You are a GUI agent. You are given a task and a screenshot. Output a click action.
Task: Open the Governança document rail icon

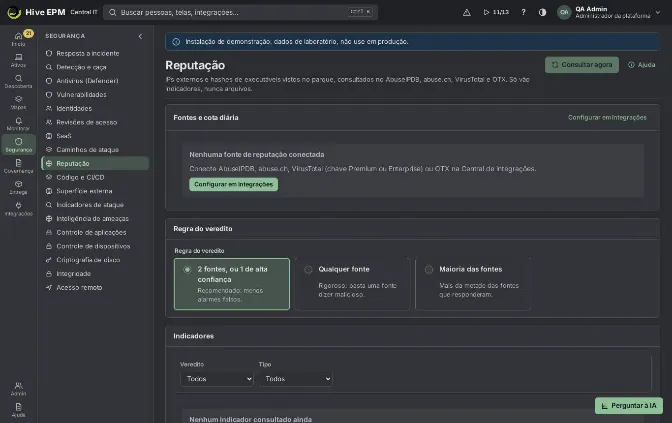click(18, 165)
